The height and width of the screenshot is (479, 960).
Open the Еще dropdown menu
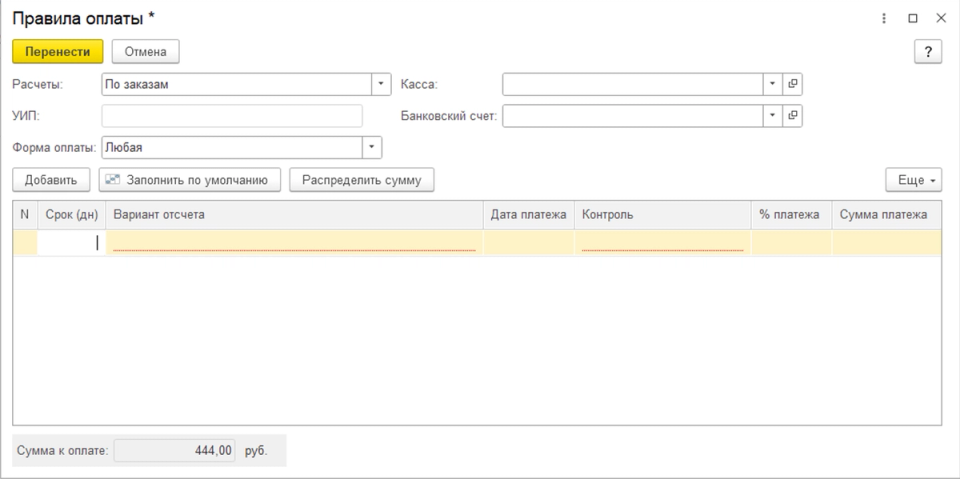tap(913, 180)
